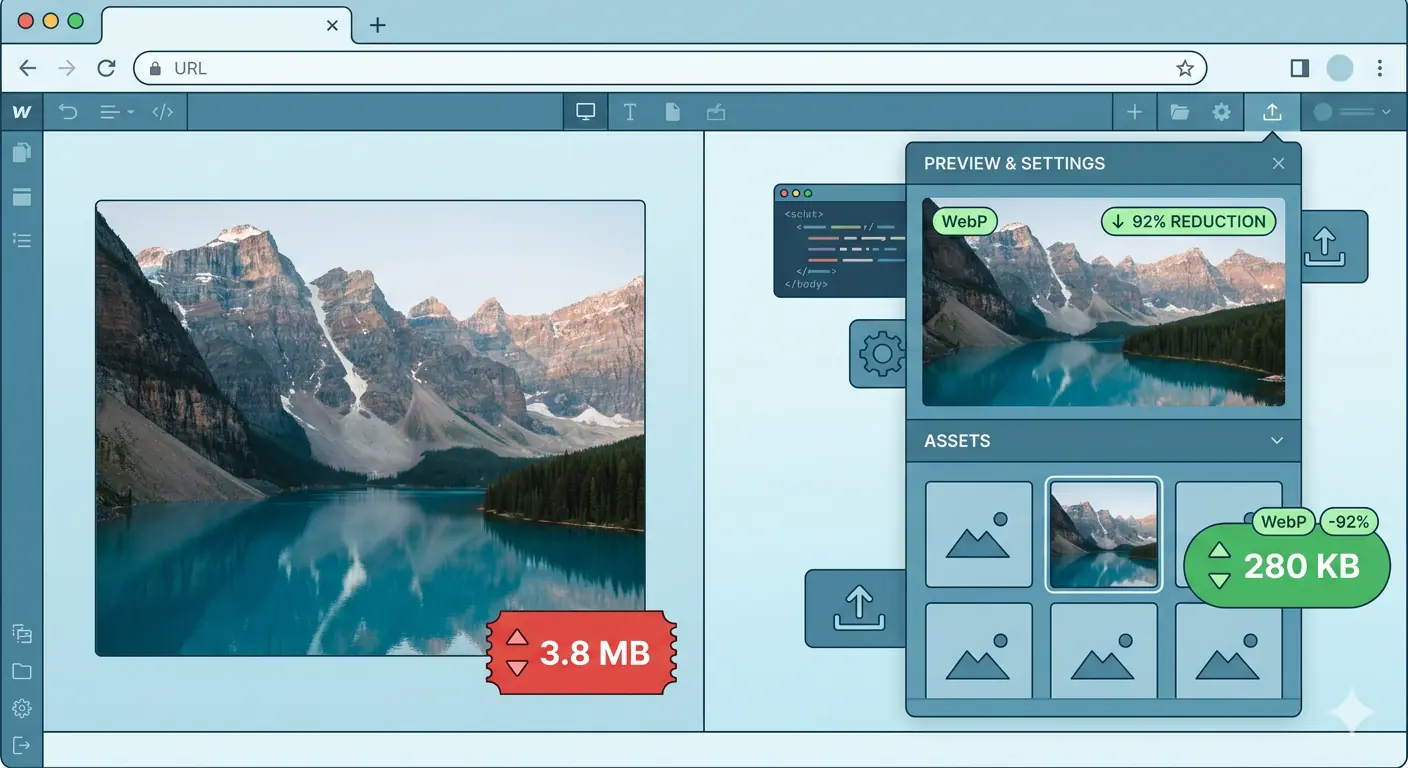The image size is (1408, 768).
Task: Click the highlighted export upload icon
Action: 1271,112
